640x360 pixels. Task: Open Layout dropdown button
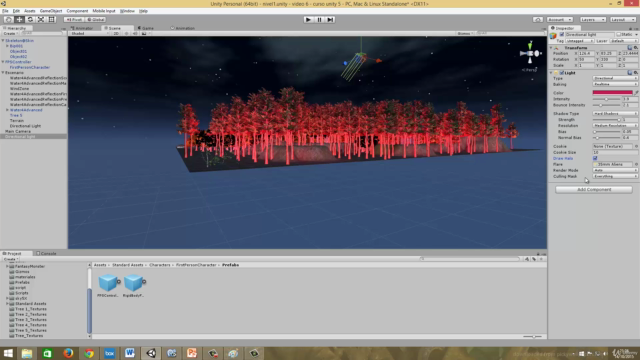[x=623, y=20]
